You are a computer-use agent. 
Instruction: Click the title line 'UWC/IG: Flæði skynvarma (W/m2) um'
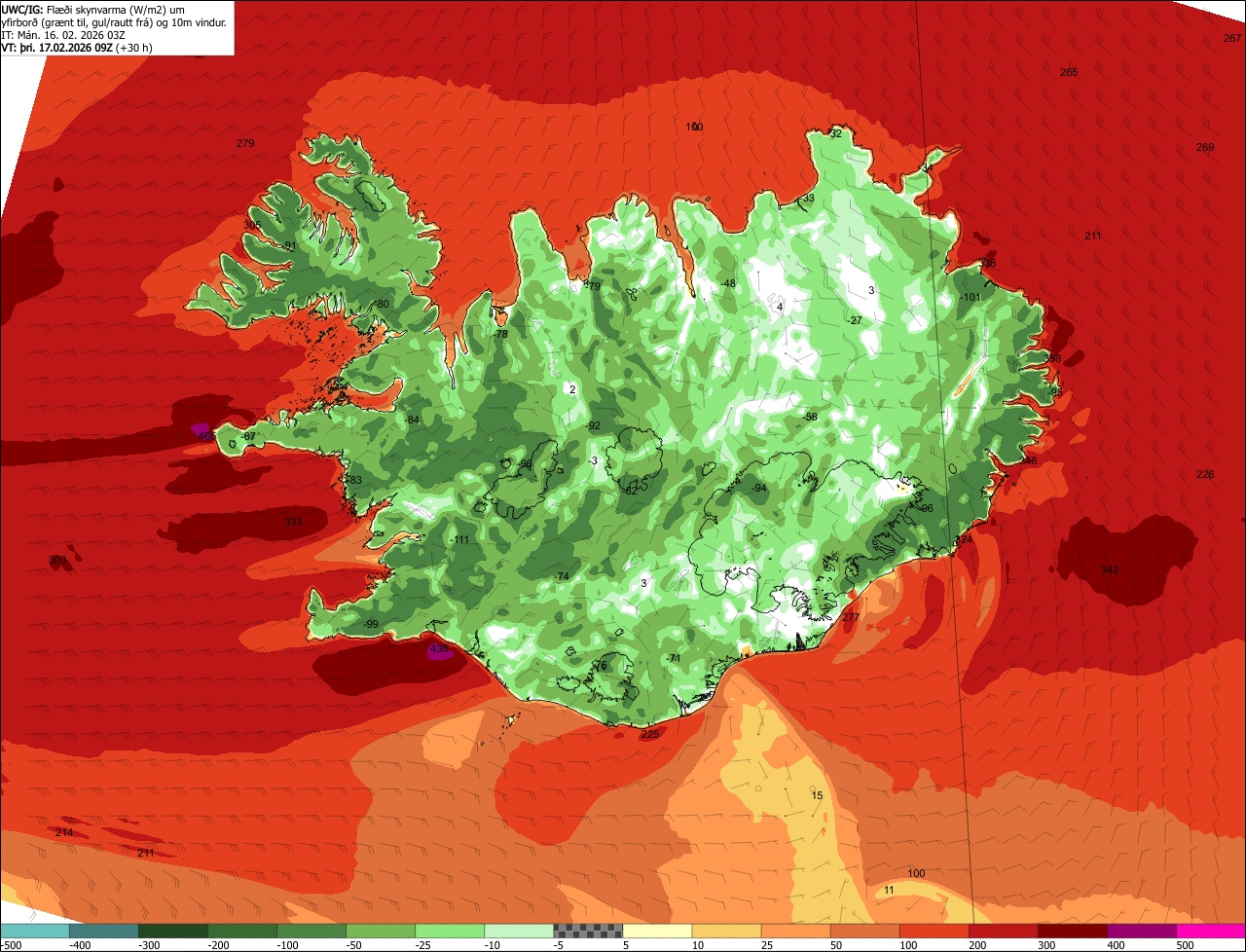coord(92,9)
